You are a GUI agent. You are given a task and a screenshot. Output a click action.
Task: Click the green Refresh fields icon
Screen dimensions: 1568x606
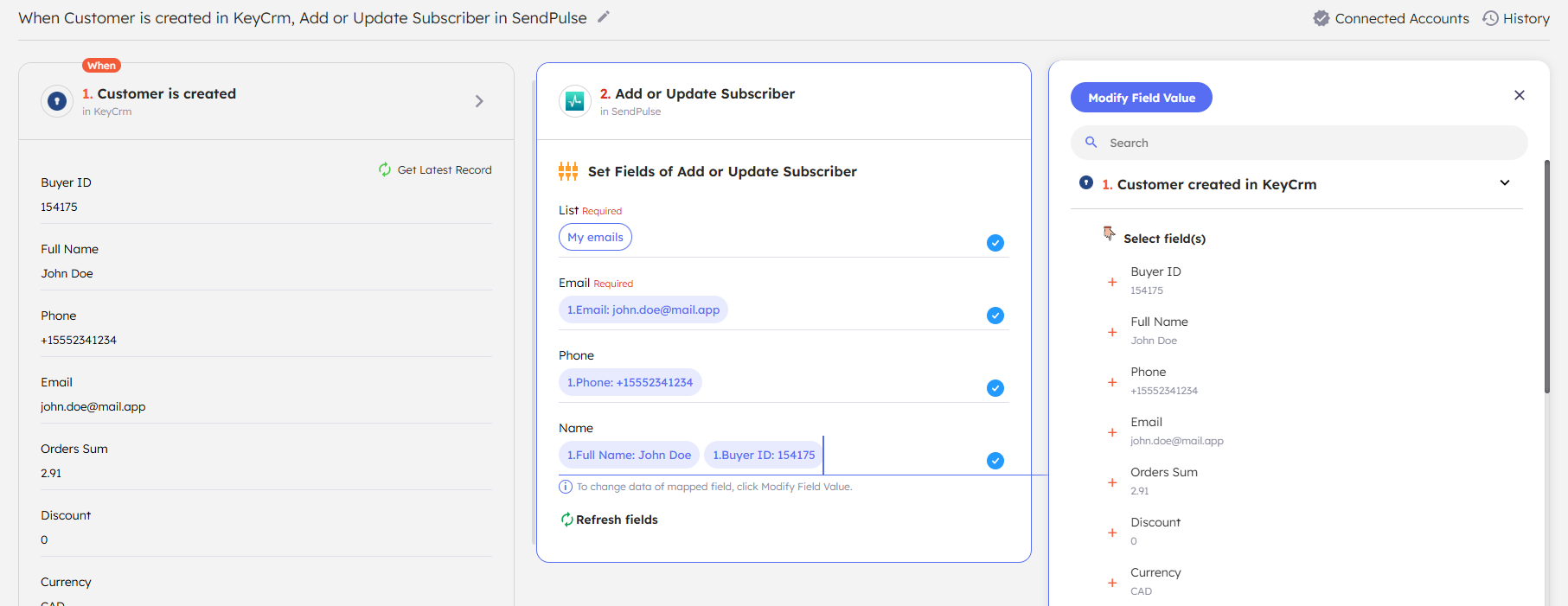pos(566,520)
